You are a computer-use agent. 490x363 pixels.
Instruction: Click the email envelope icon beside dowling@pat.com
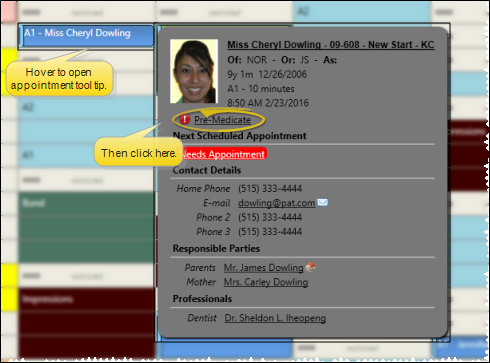tap(322, 202)
